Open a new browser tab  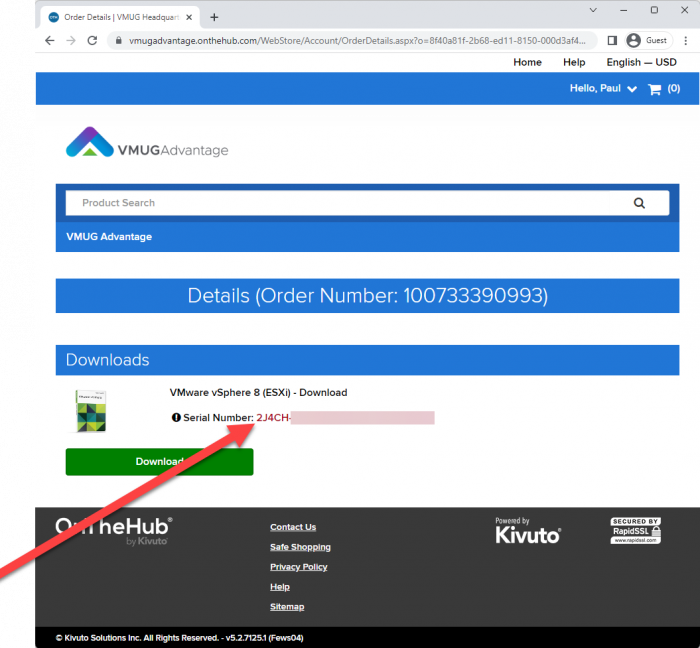(x=214, y=17)
